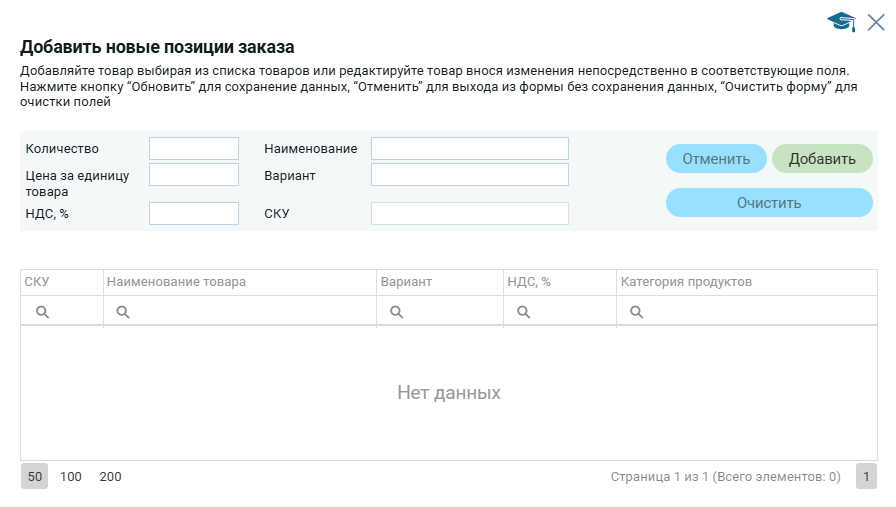Screen dimensions: 896x507
Task: Click search icon under Категория продуктов column
Action: [636, 312]
